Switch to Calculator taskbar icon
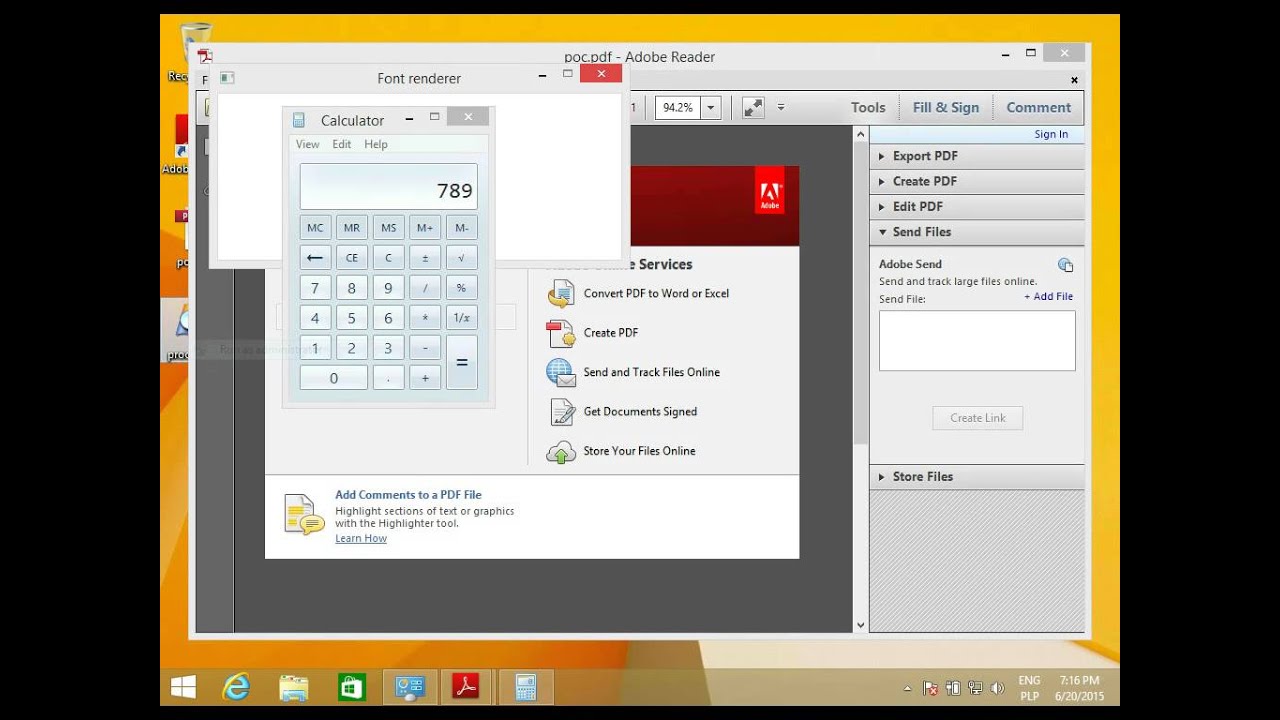This screenshot has height=720, width=1280. (526, 687)
